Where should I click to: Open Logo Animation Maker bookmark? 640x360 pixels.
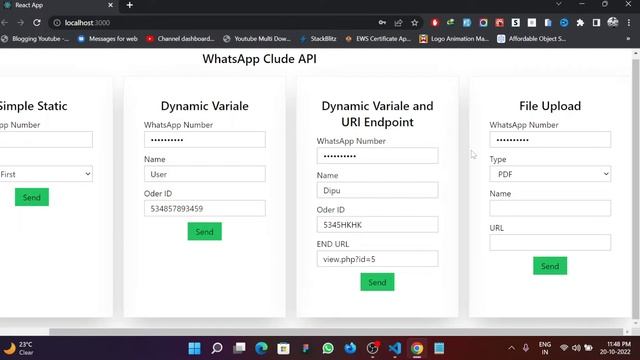[454, 39]
